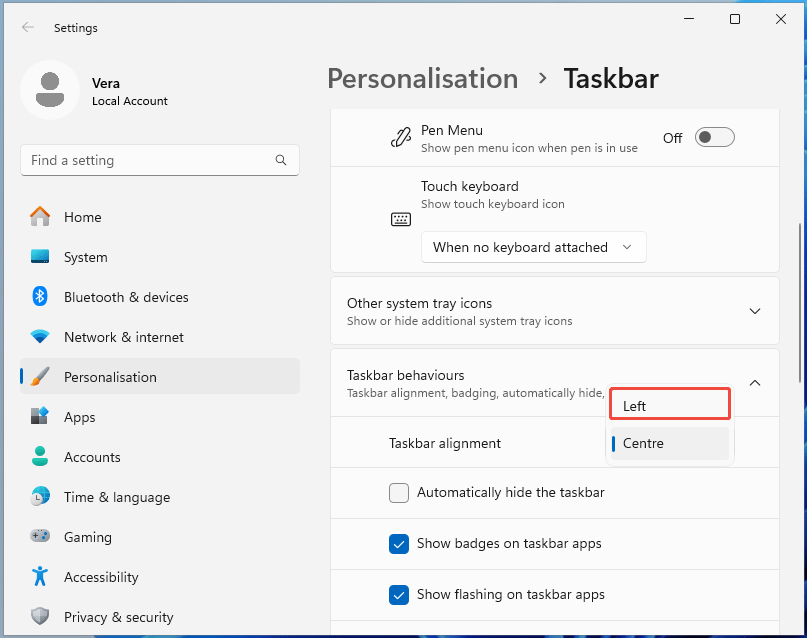Choose Centre taskbar alignment option
The height and width of the screenshot is (638, 807).
670,443
